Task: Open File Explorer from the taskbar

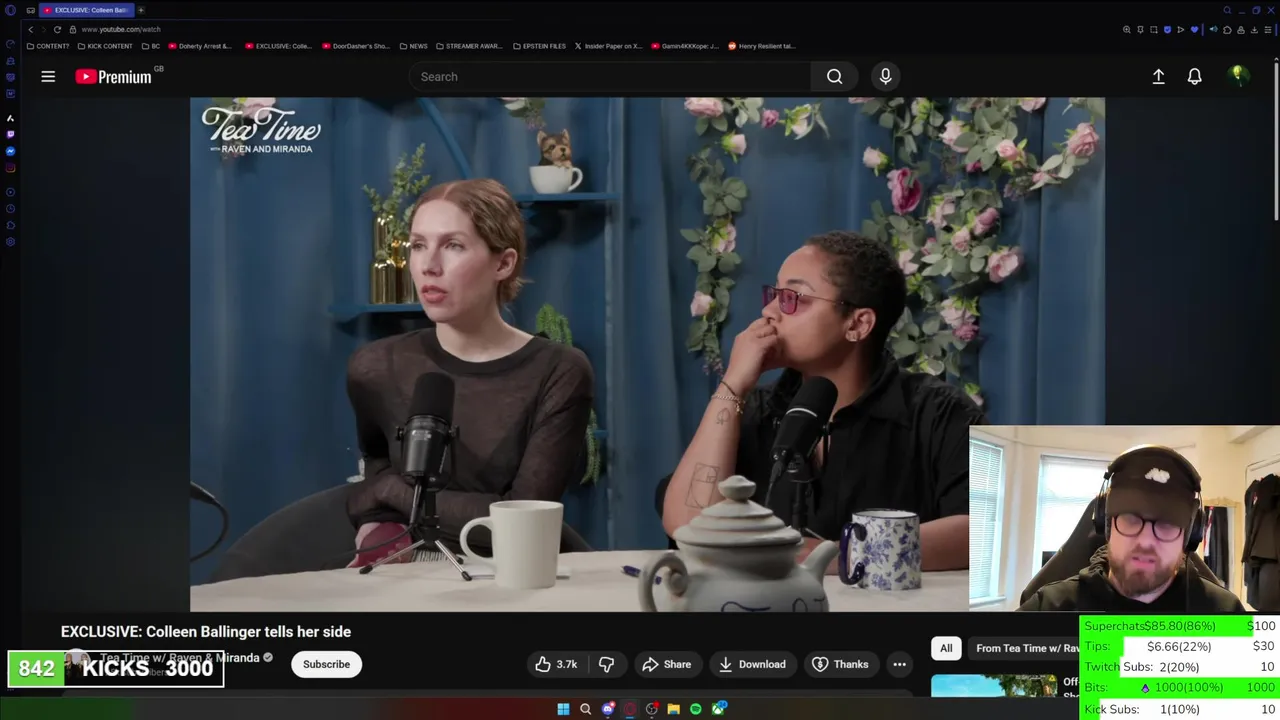Action: (674, 709)
